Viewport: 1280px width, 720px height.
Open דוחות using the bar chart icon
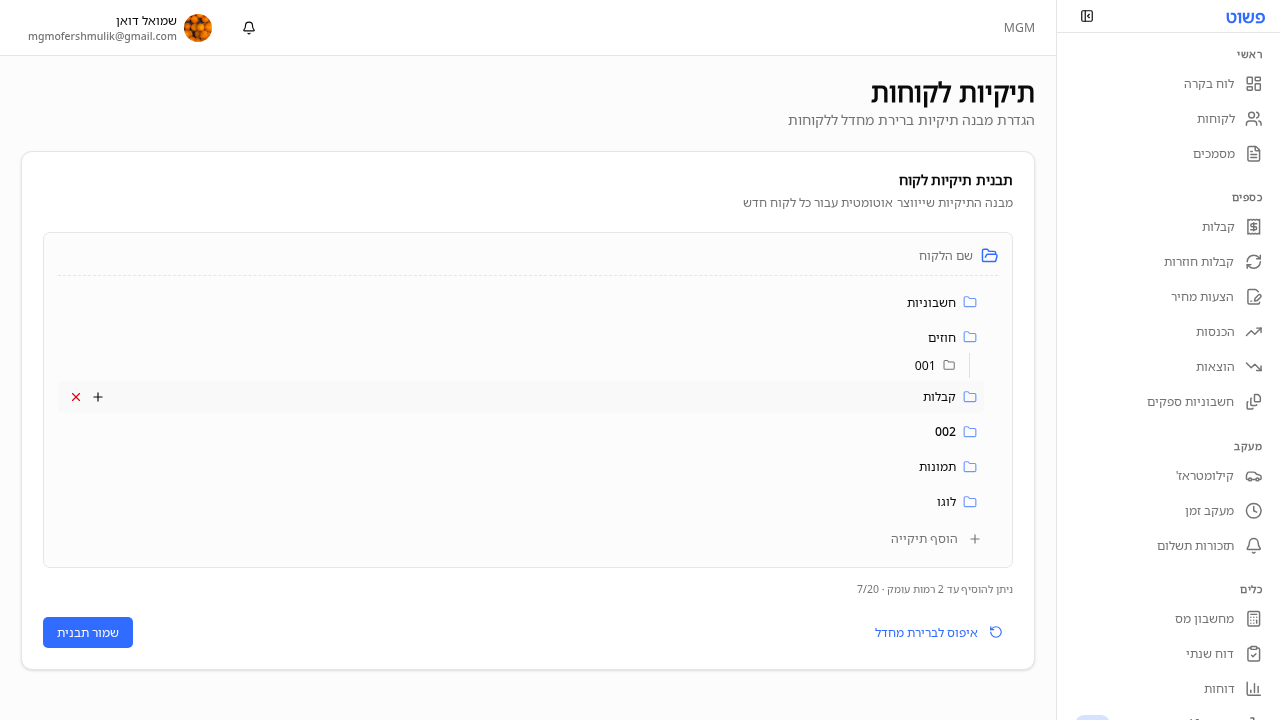coord(1254,688)
